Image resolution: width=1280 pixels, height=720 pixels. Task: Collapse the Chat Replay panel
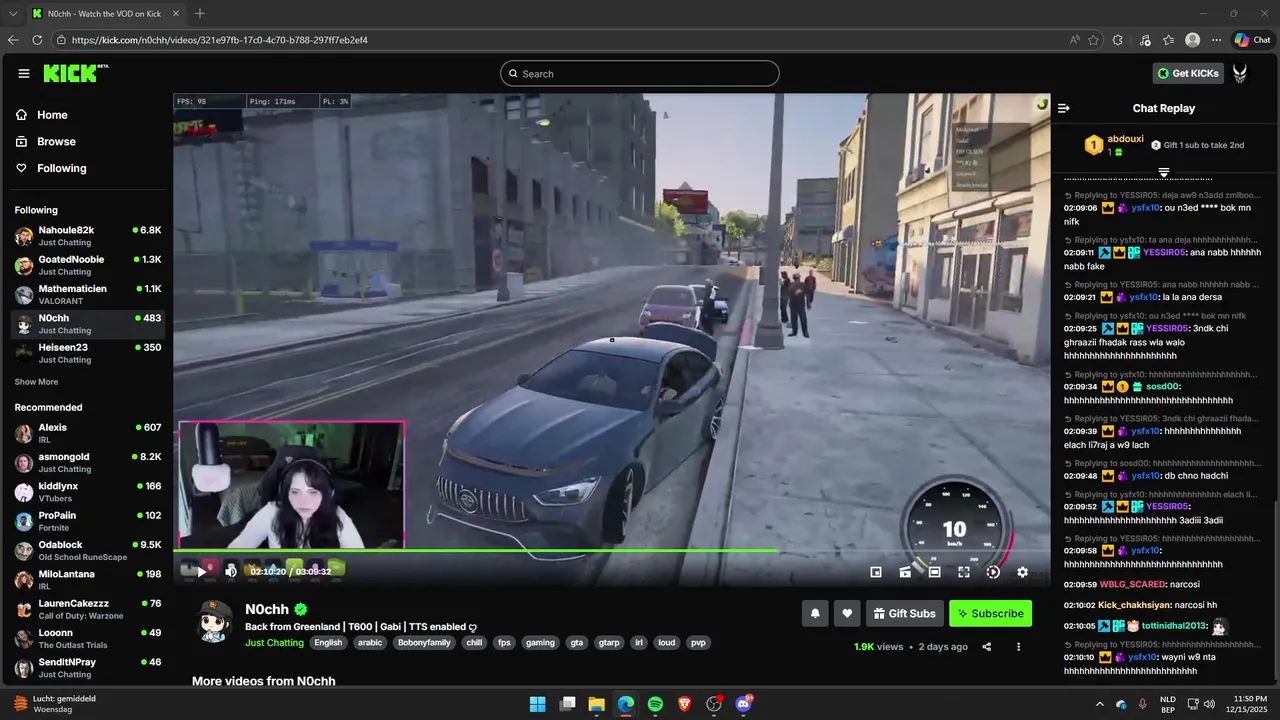point(1064,108)
